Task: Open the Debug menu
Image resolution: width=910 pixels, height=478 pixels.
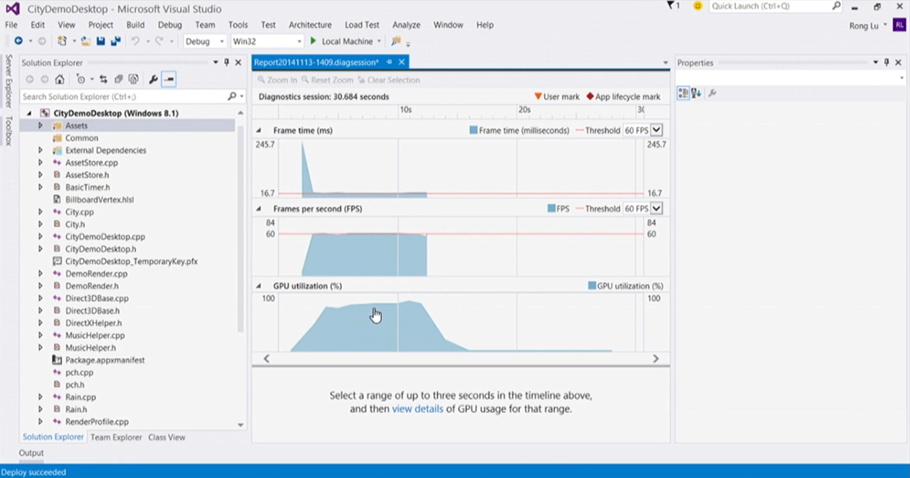Action: [169, 25]
